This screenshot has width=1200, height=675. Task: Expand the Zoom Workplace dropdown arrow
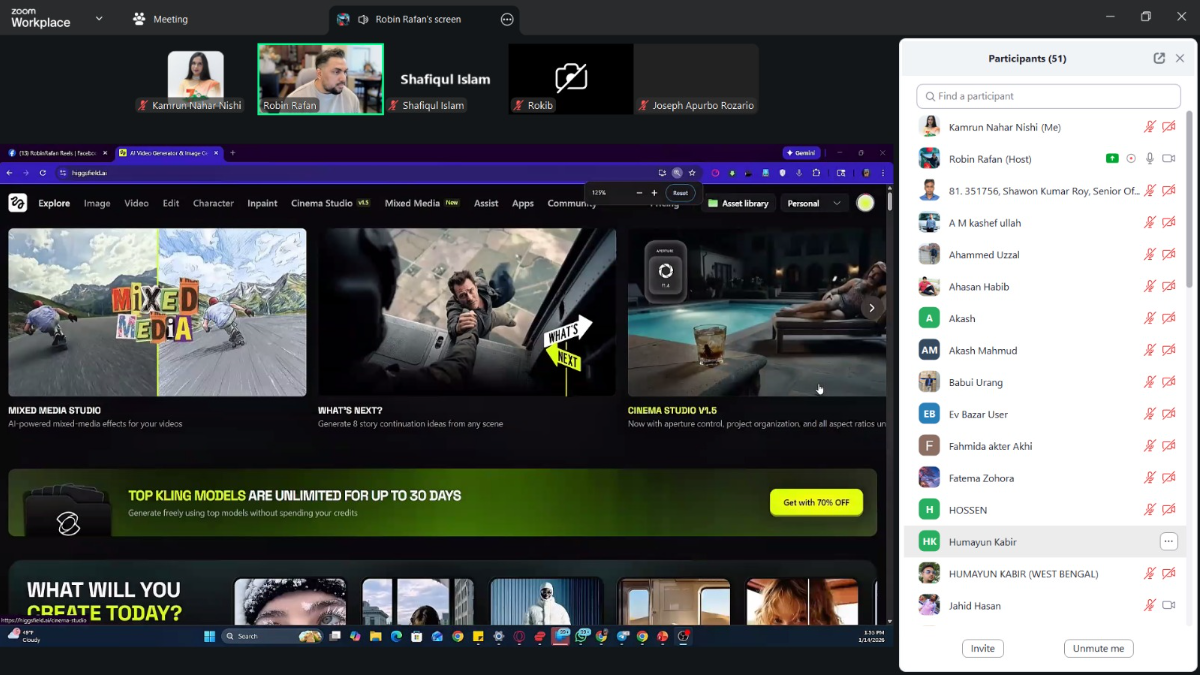[99, 18]
